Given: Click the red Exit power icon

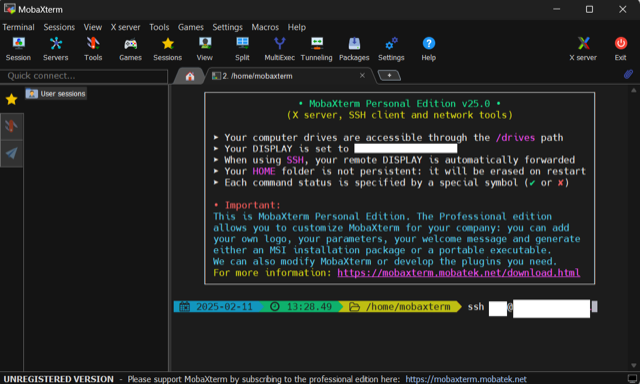Looking at the screenshot, I should pyautogui.click(x=621, y=49).
